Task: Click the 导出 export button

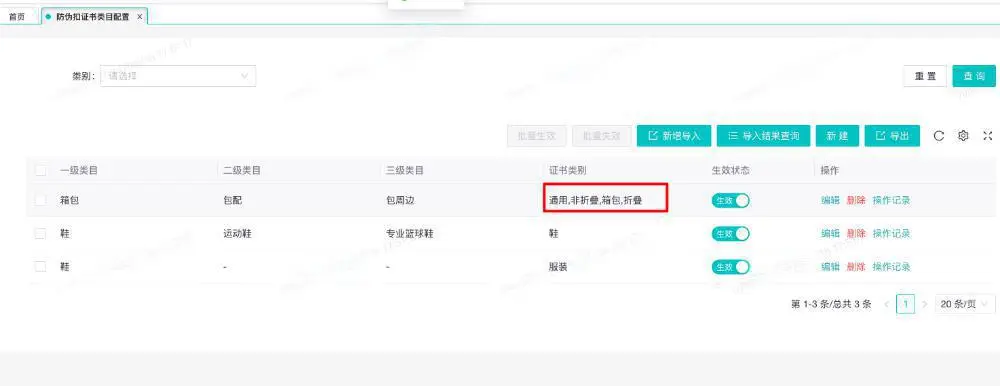Action: [x=892, y=136]
